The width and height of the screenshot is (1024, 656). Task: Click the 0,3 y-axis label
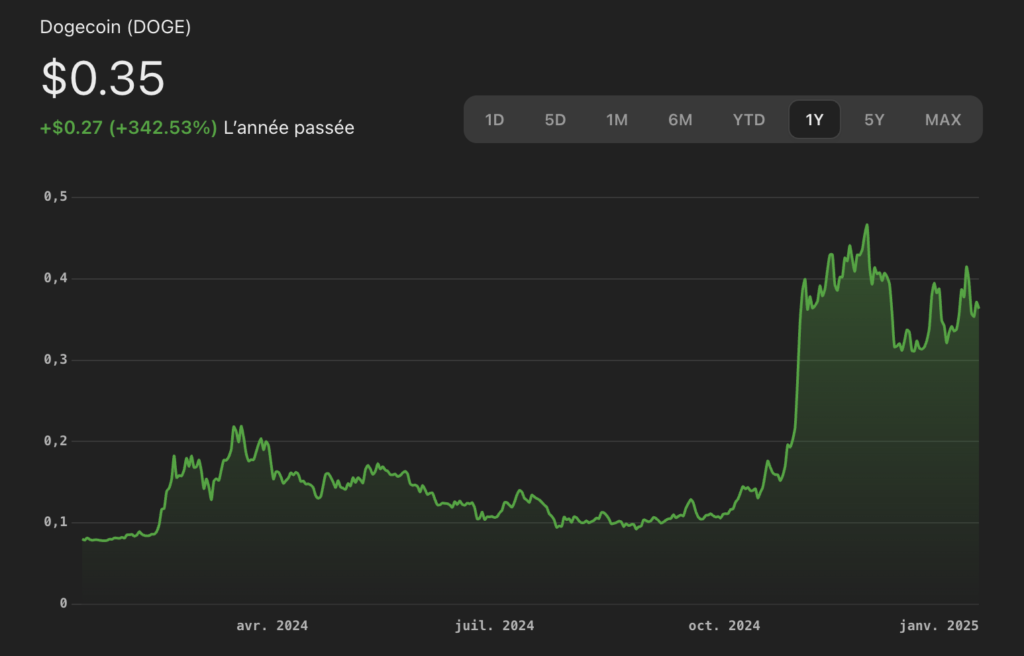(55, 360)
